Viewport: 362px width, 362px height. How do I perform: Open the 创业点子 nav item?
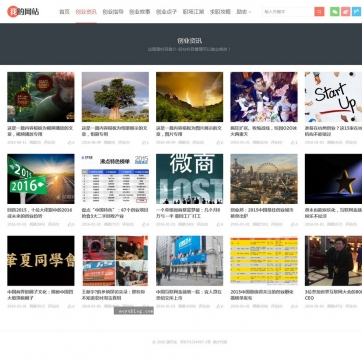pos(166,12)
